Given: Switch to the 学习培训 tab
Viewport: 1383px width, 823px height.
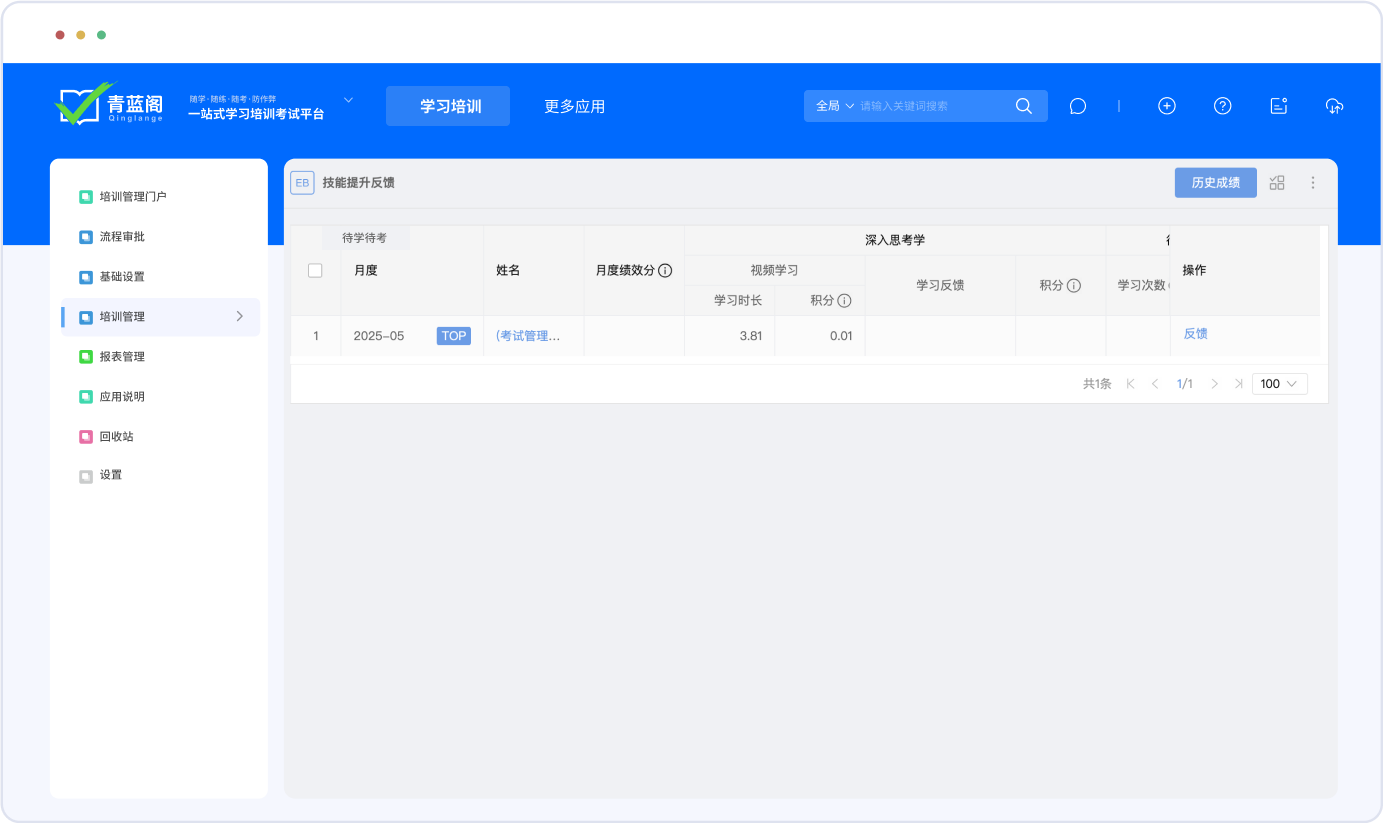Looking at the screenshot, I should [448, 106].
